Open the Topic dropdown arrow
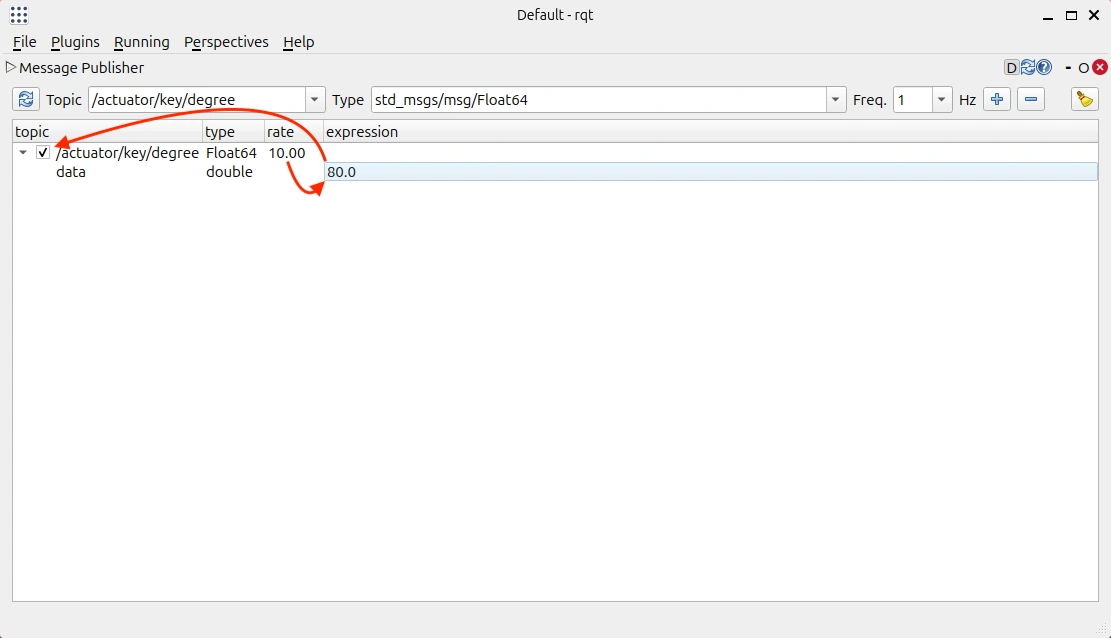Viewport: 1111px width, 638px height. click(315, 100)
